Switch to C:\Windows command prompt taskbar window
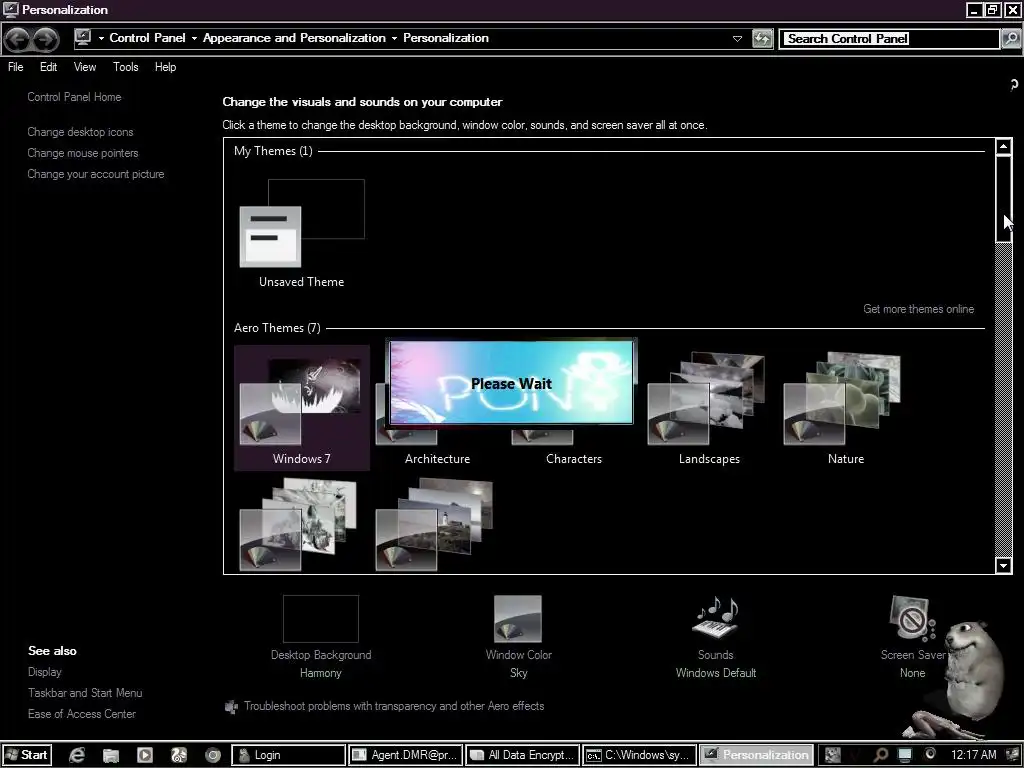This screenshot has width=1024, height=768. point(639,755)
